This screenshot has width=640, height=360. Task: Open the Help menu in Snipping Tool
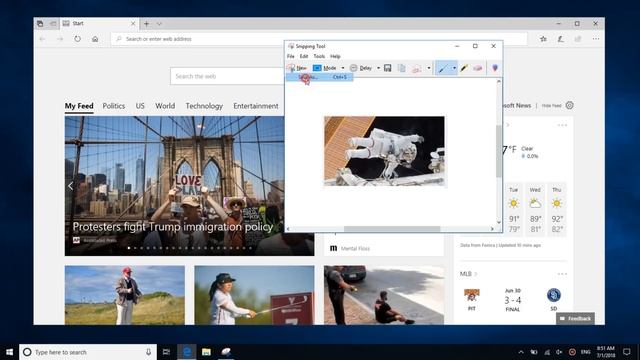click(335, 56)
